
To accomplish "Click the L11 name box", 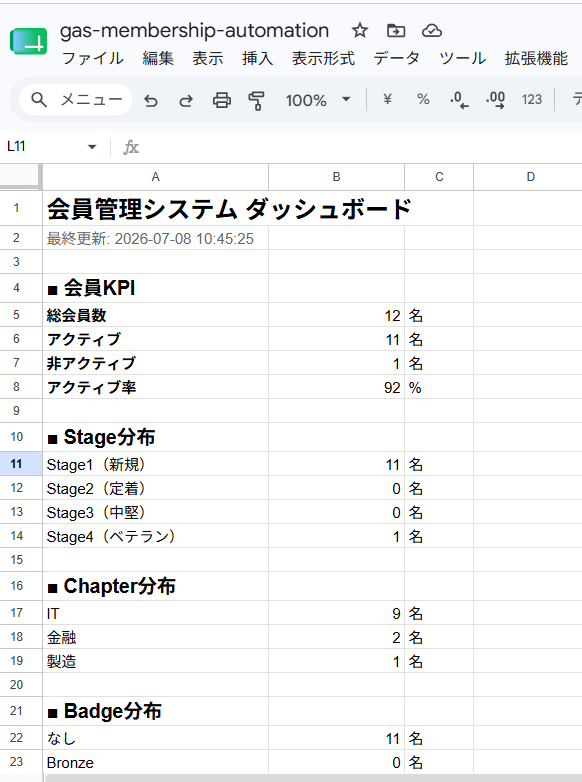I will [45, 147].
